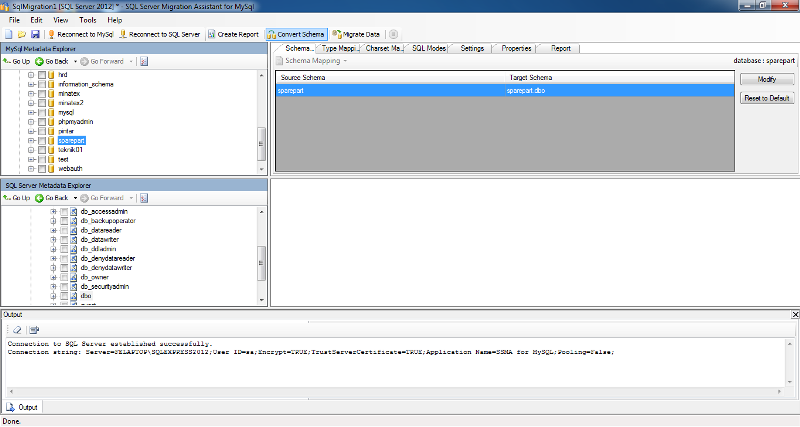The height and width of the screenshot is (427, 800).
Task: Expand the db_ddladmin schema node
Action: (53, 249)
